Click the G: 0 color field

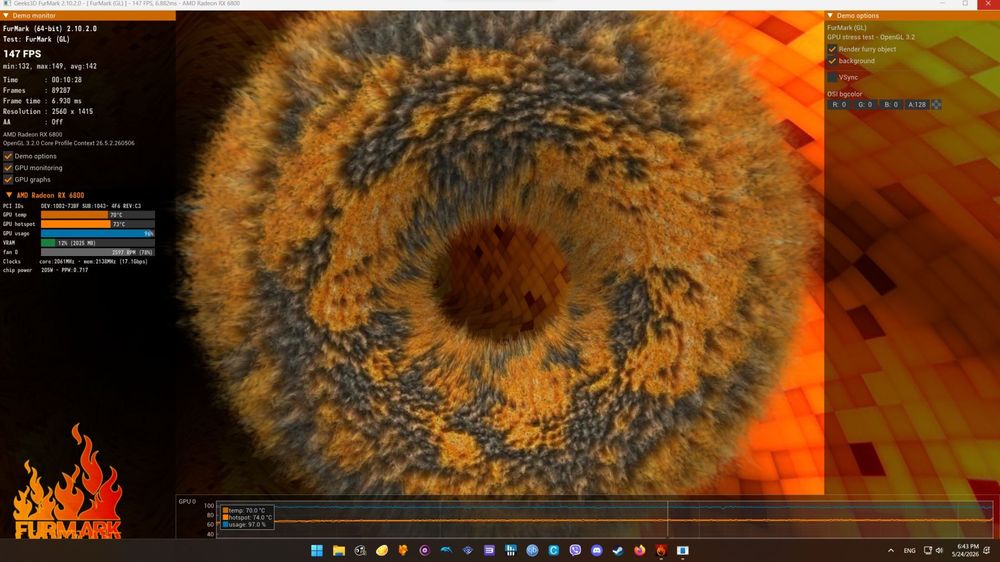pyautogui.click(x=865, y=105)
